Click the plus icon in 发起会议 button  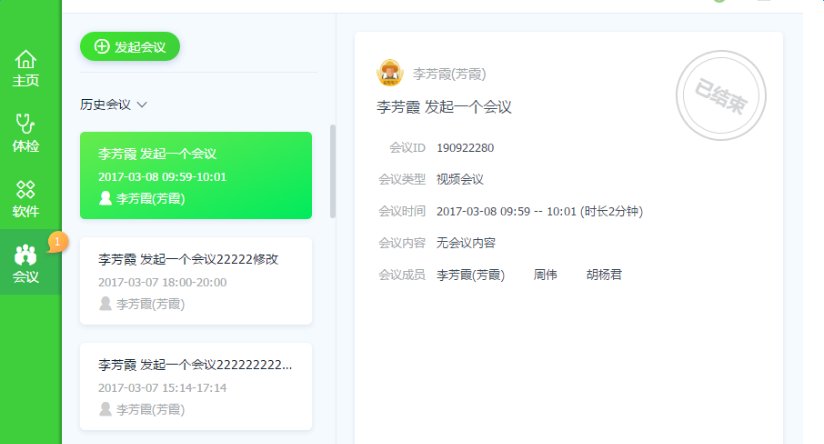(x=101, y=47)
